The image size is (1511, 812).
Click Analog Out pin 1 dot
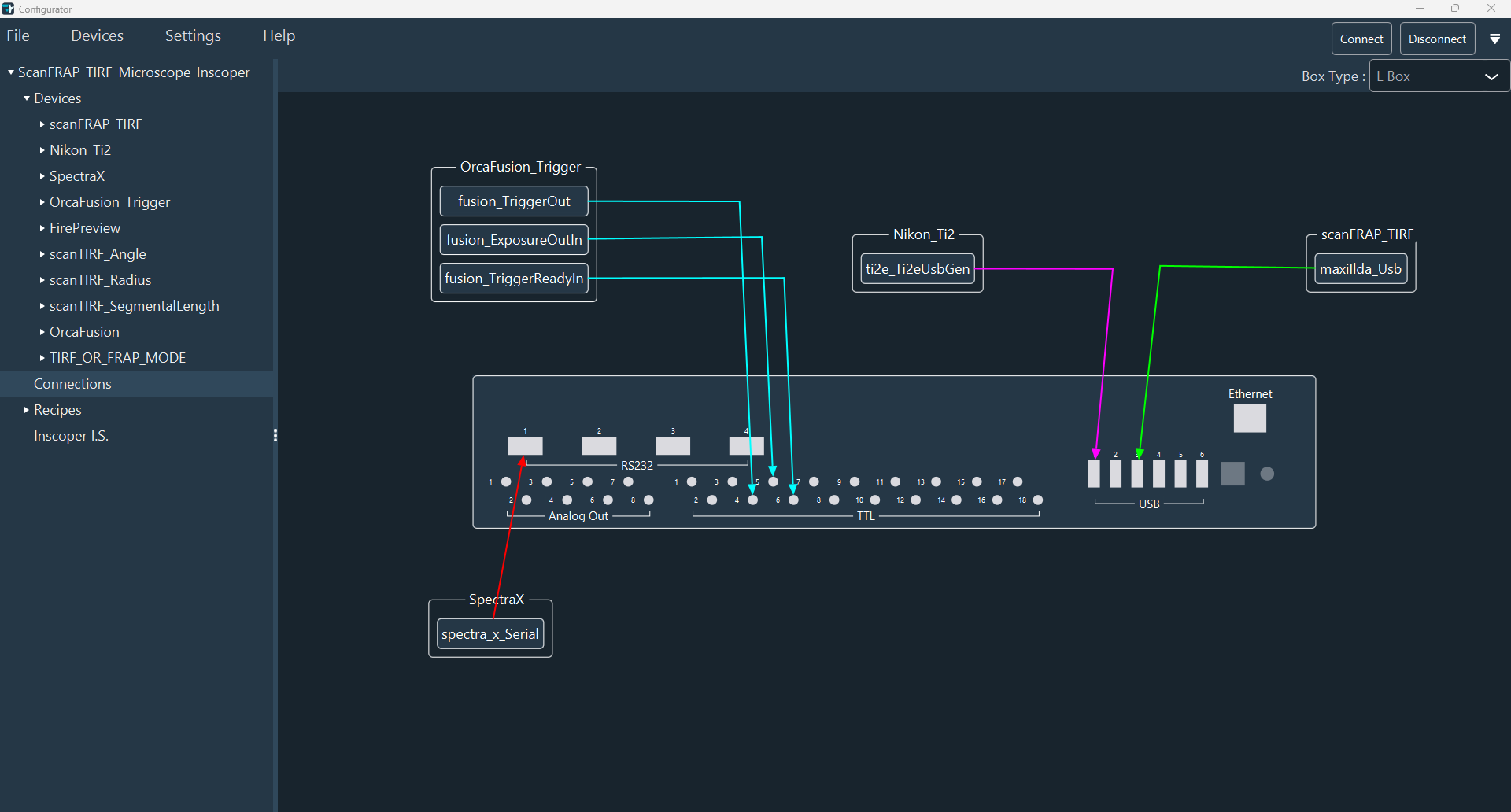(x=508, y=482)
